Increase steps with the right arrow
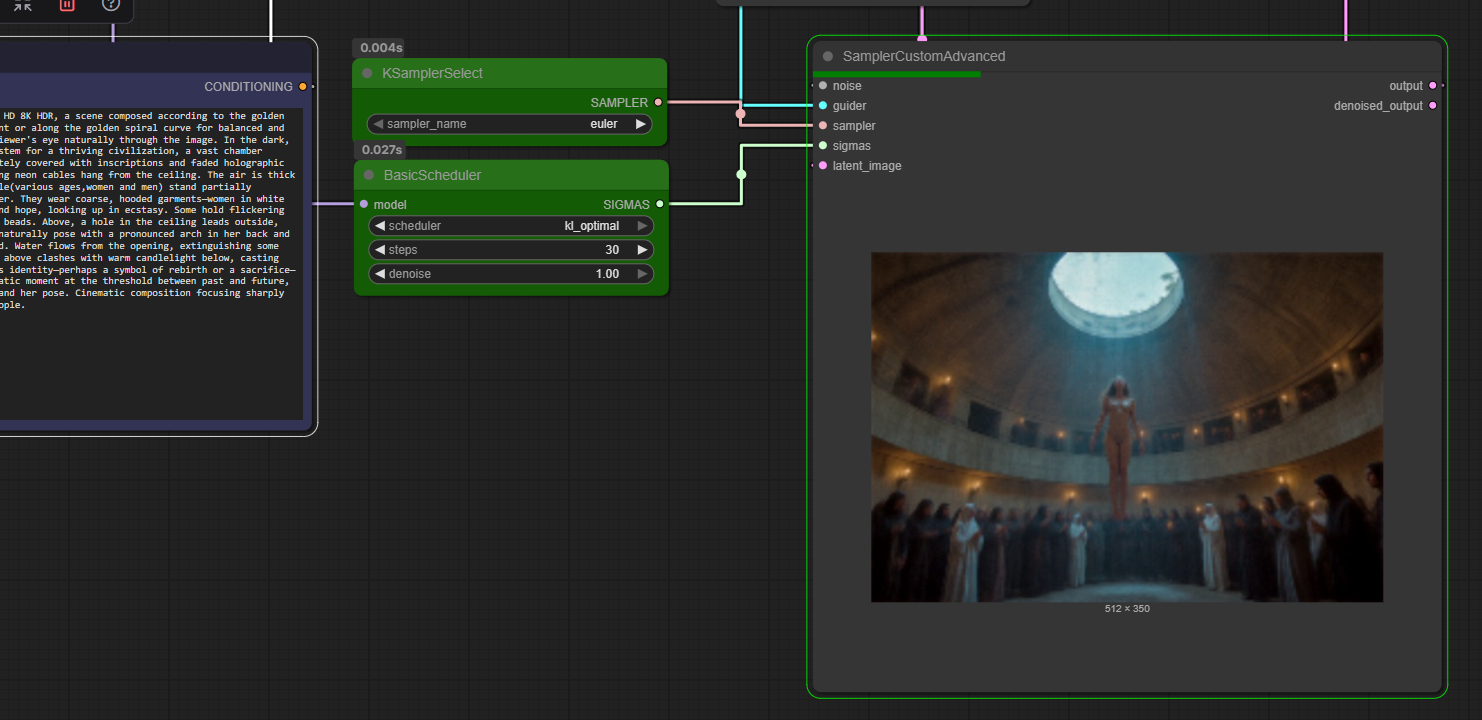 point(643,250)
